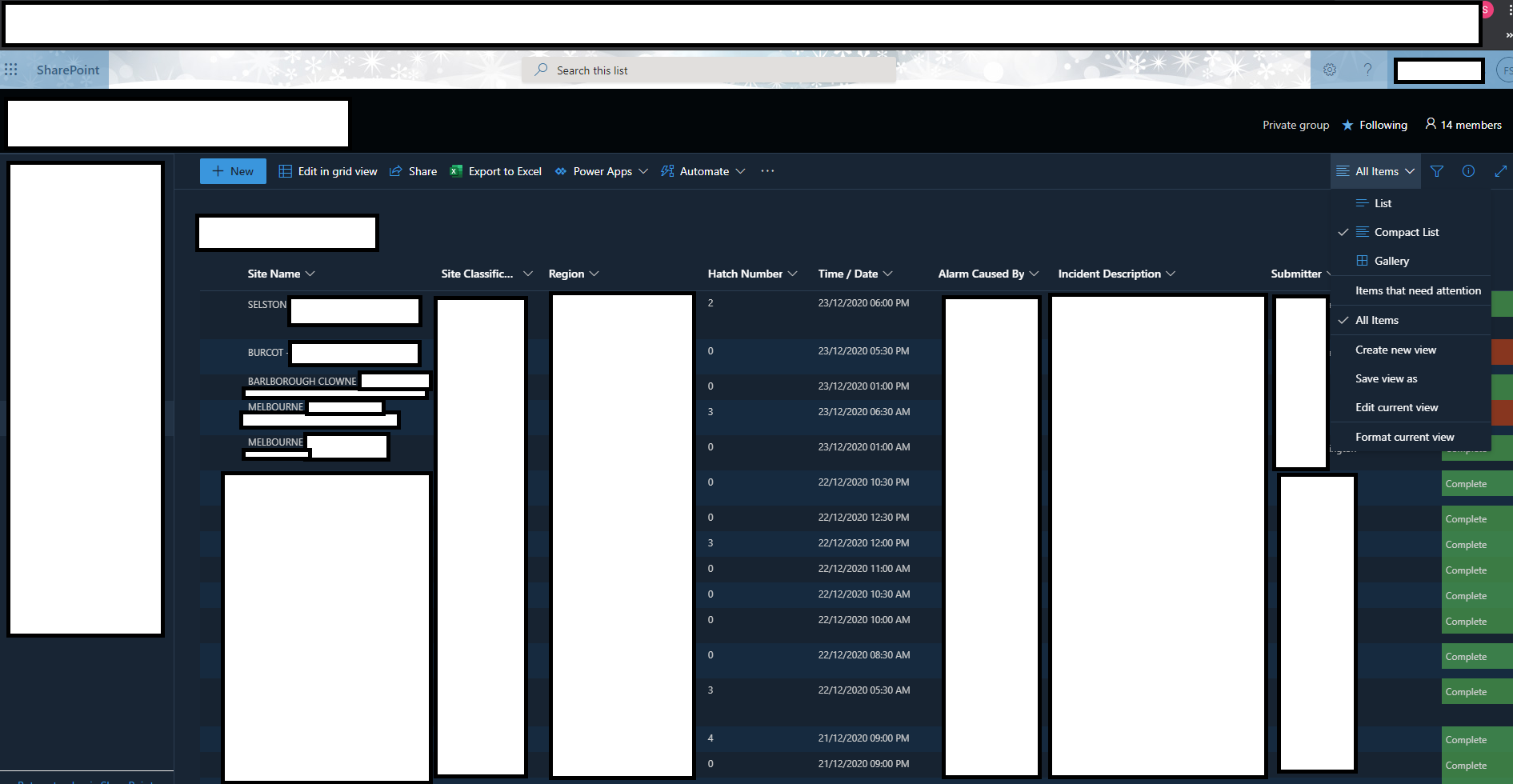
Task: Open the SharePoint app launcher grid
Action: pos(11,70)
